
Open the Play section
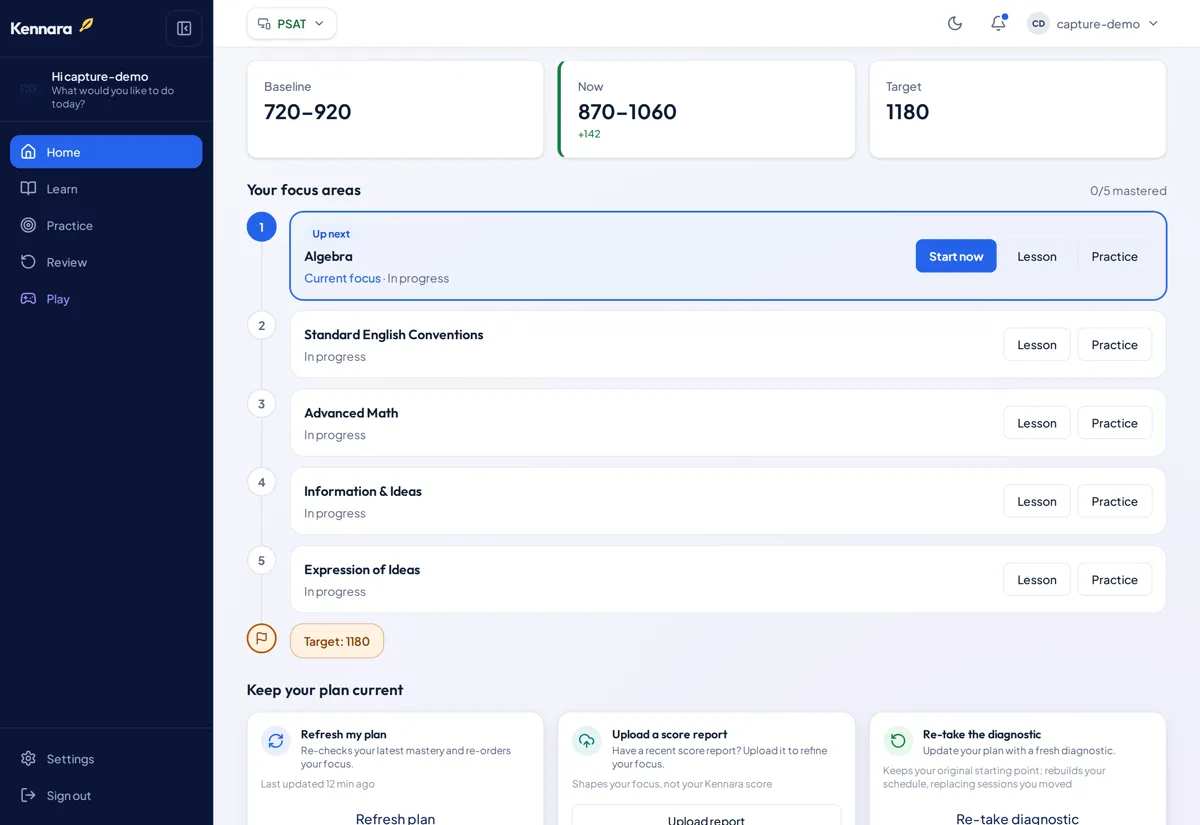point(106,299)
